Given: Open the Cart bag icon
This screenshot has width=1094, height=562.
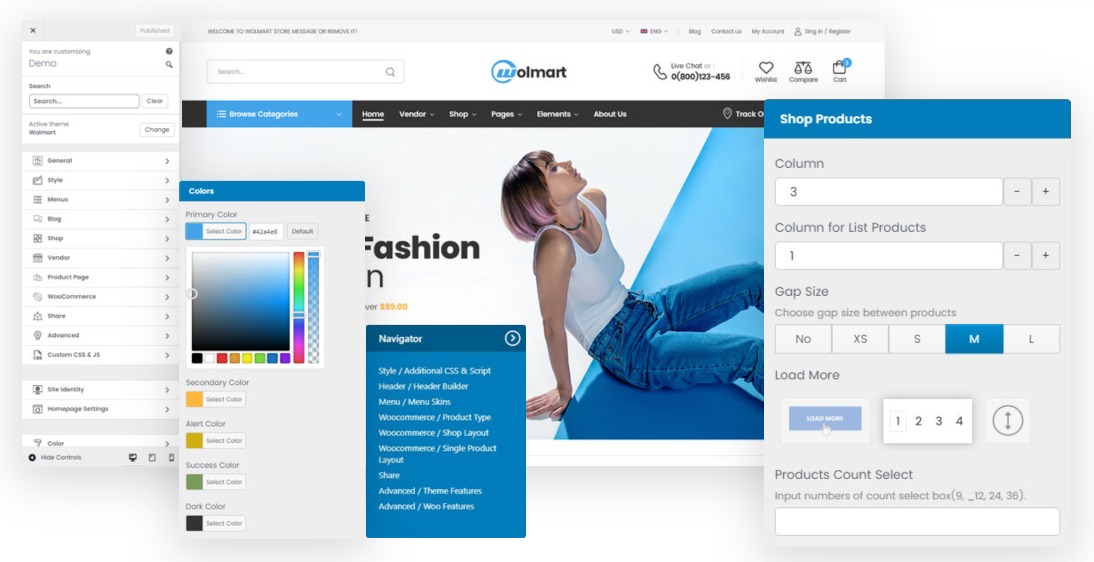Looking at the screenshot, I should tap(839, 68).
